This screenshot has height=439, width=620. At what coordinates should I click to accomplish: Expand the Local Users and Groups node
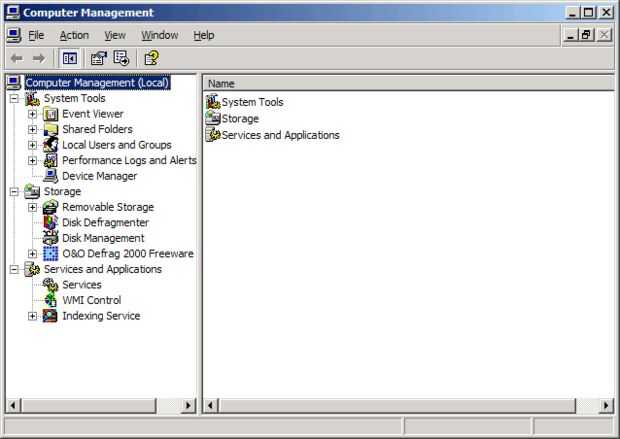32,145
